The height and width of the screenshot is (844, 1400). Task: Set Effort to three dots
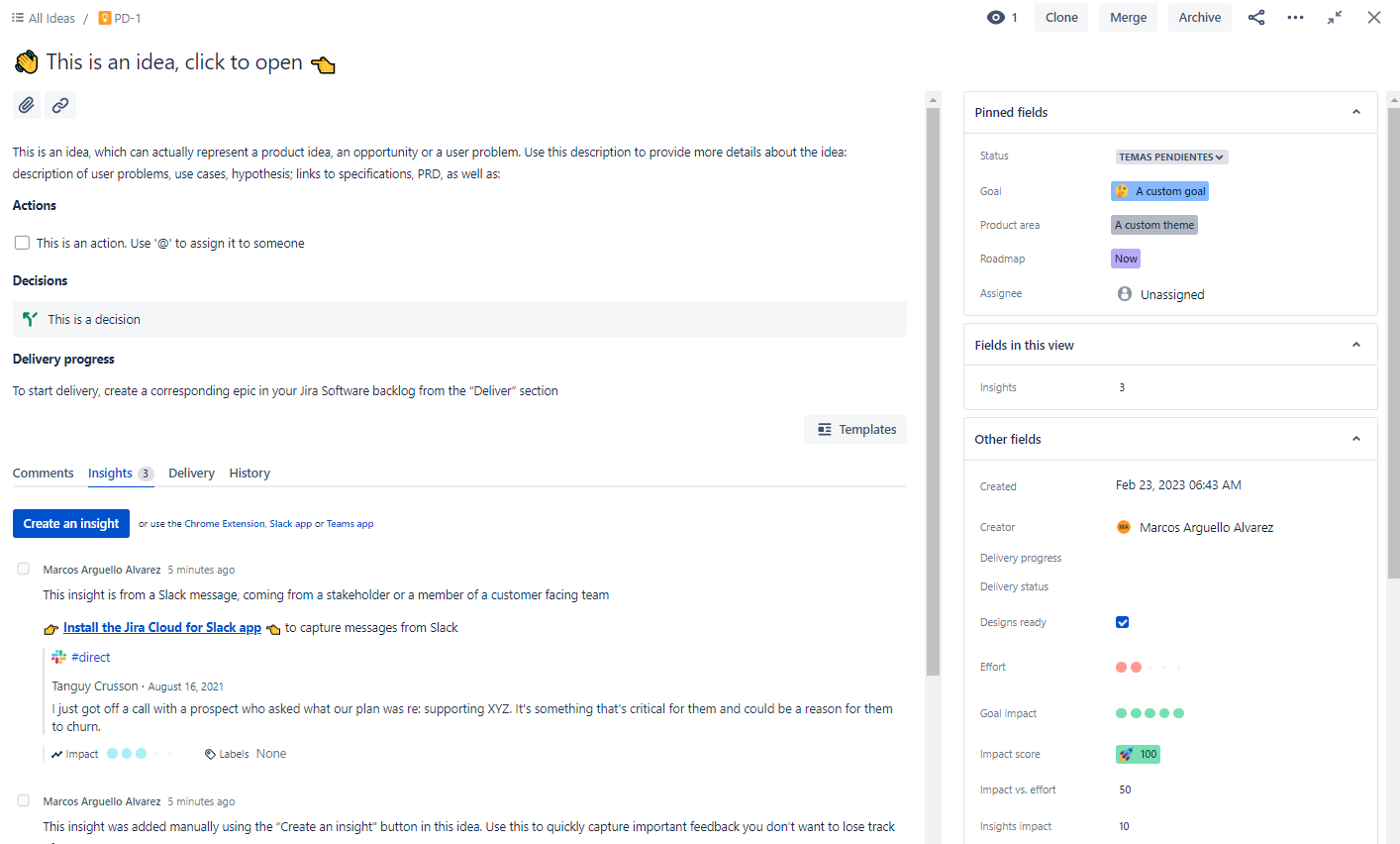tap(1149, 667)
